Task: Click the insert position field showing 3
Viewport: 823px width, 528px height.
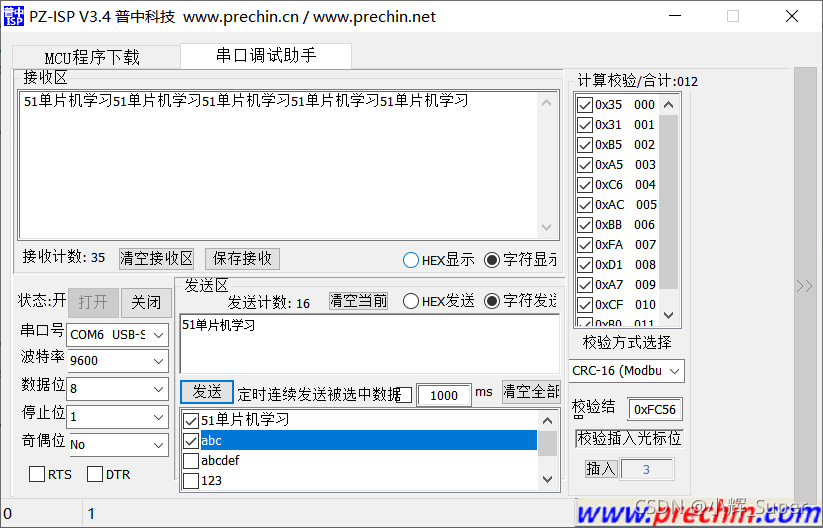Action: [x=647, y=469]
